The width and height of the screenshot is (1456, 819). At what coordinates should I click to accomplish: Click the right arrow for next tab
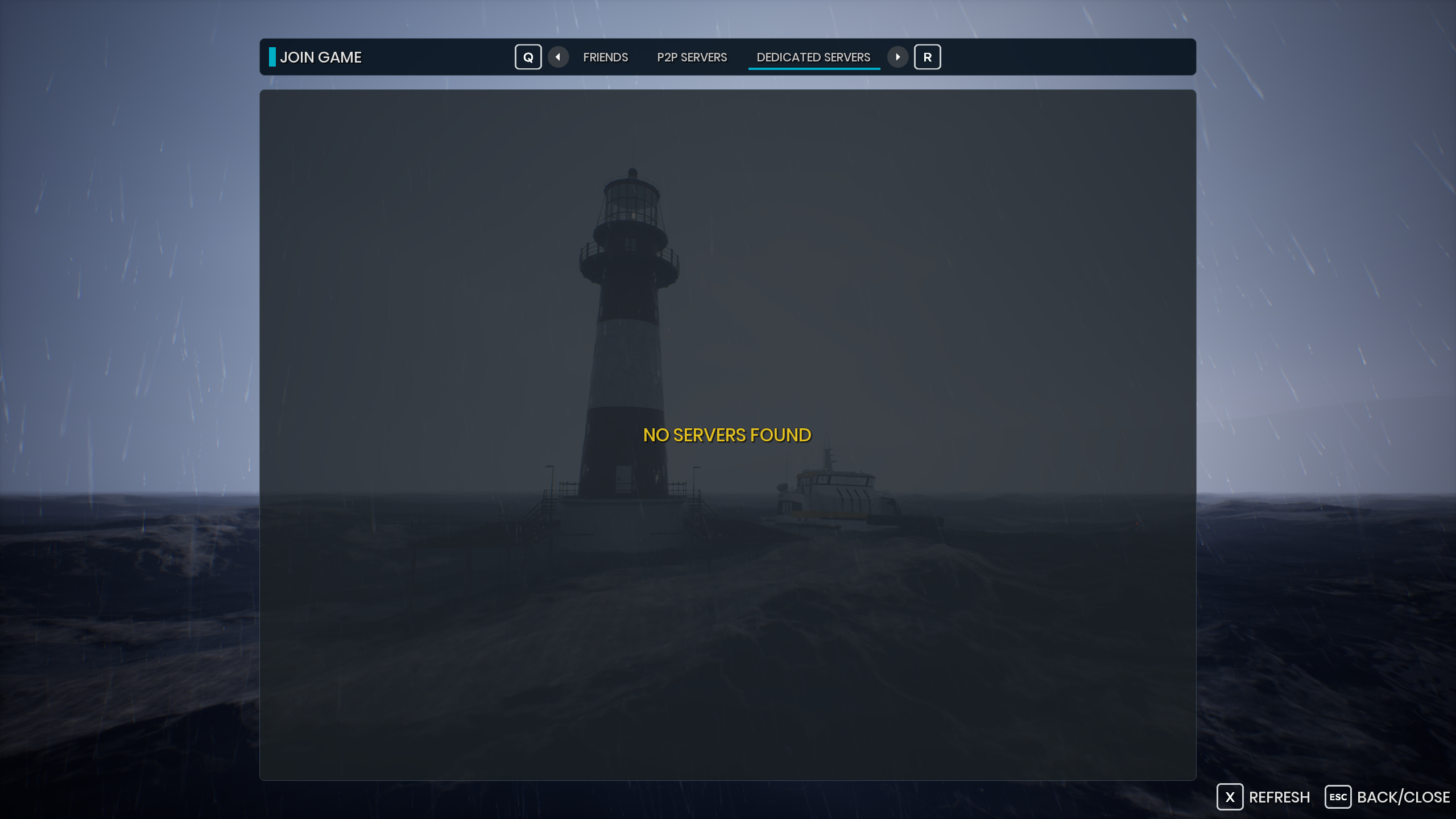897,57
